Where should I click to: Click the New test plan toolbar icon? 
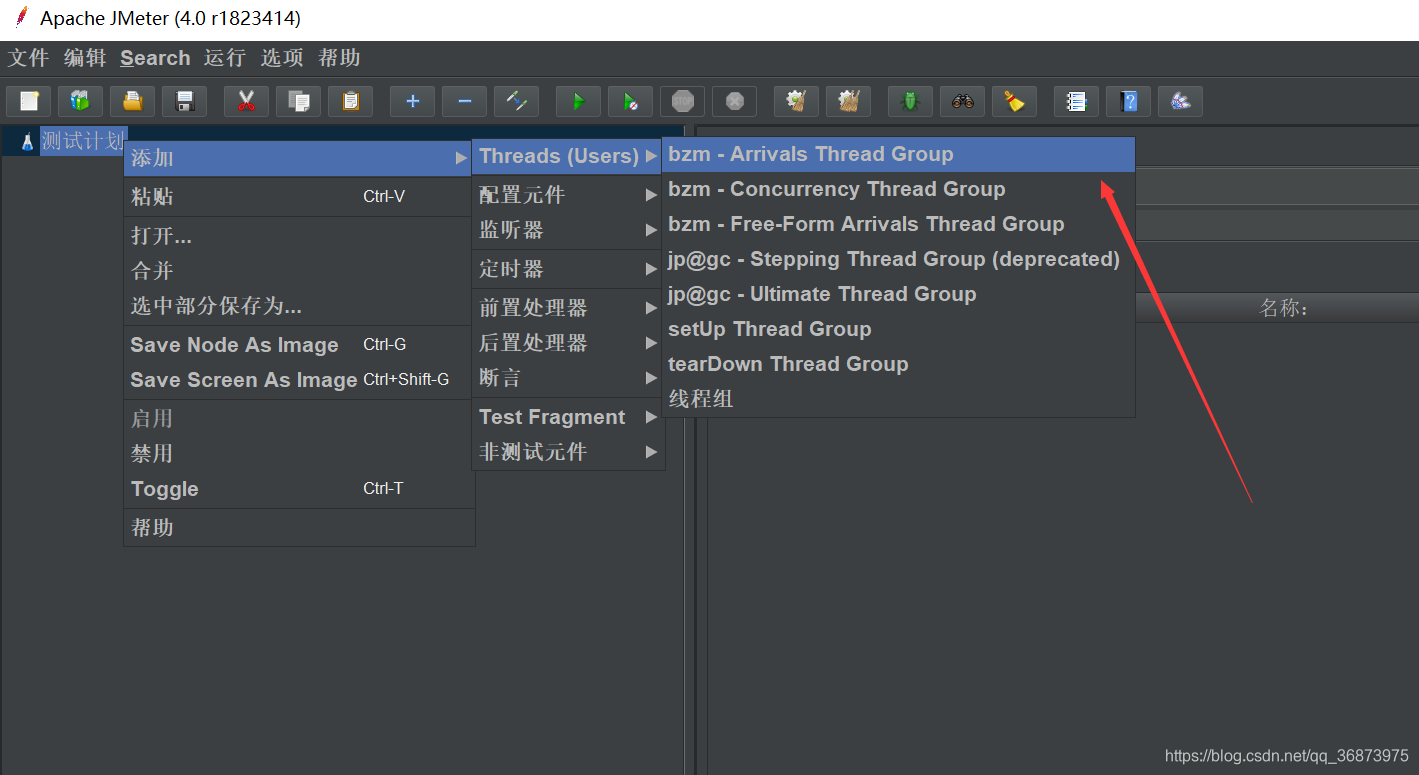point(29,101)
